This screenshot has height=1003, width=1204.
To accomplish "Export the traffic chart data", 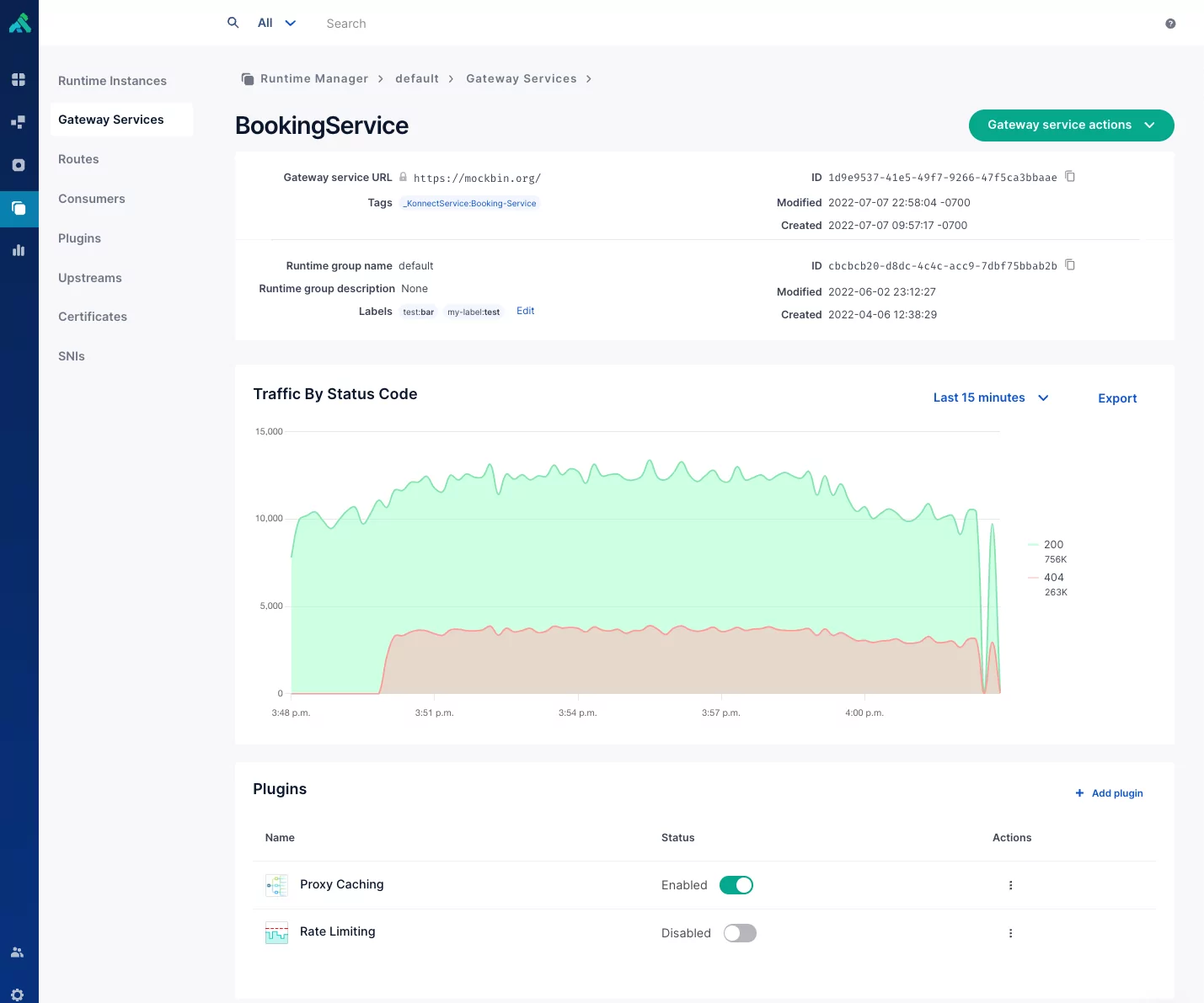I will coord(1117,398).
